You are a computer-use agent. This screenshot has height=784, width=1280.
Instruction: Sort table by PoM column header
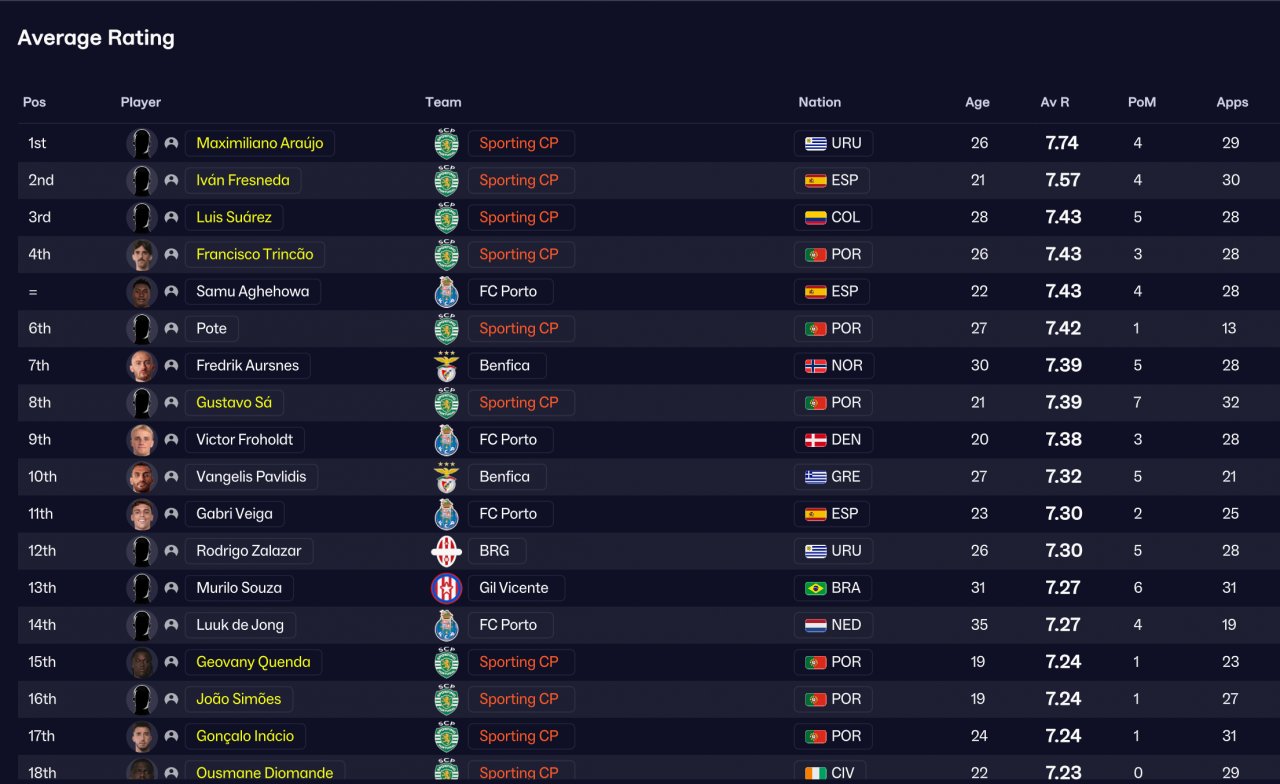pos(1142,102)
